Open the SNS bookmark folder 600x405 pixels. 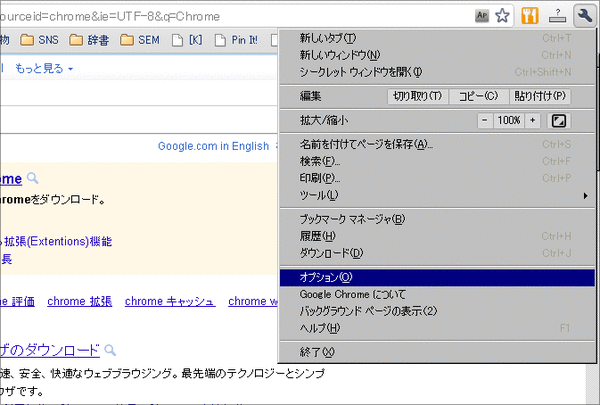[x=39, y=40]
